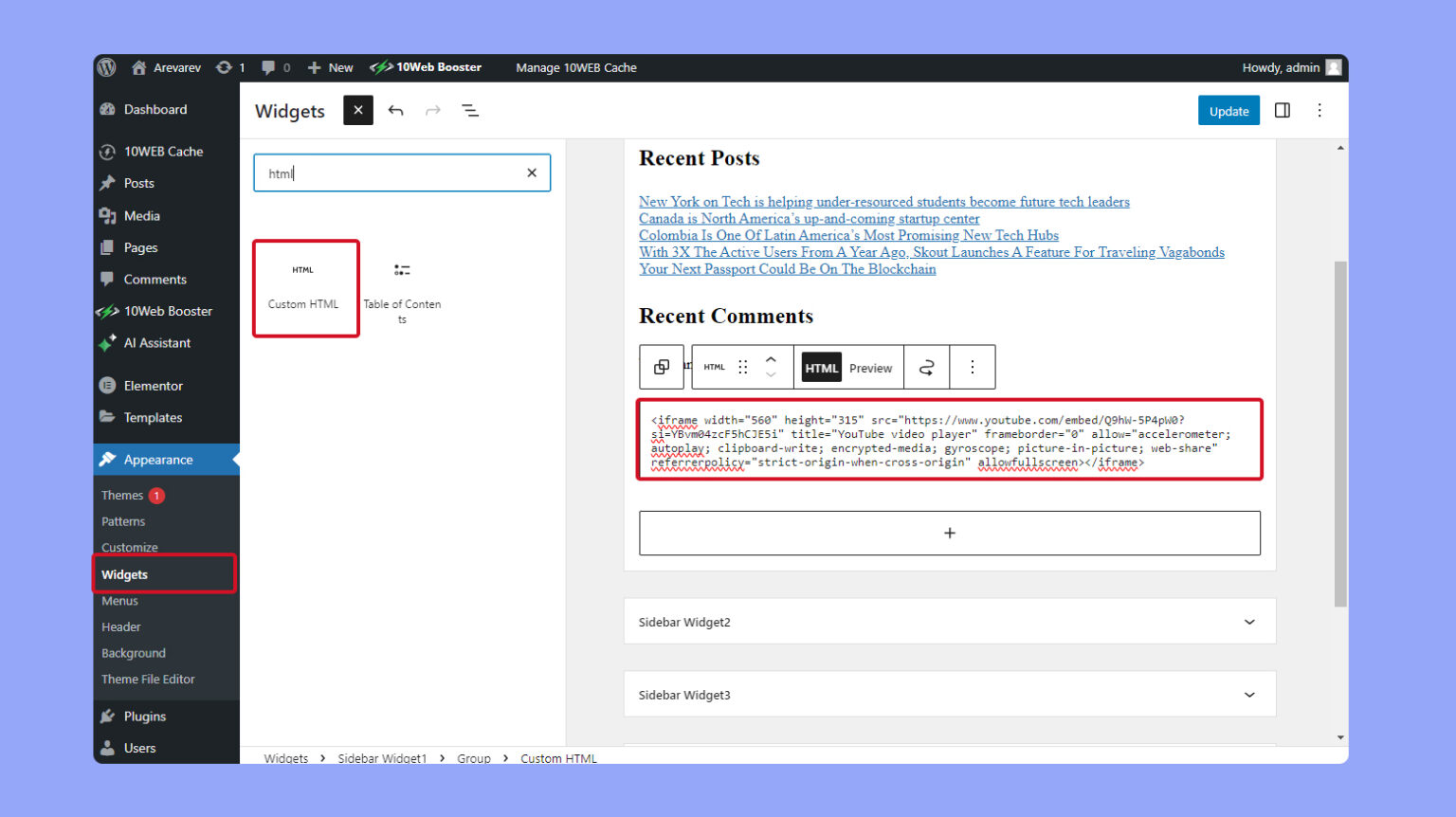Collapse the Sidebar Widget2 panel
Image resolution: width=1456 pixels, height=817 pixels.
tap(1249, 621)
